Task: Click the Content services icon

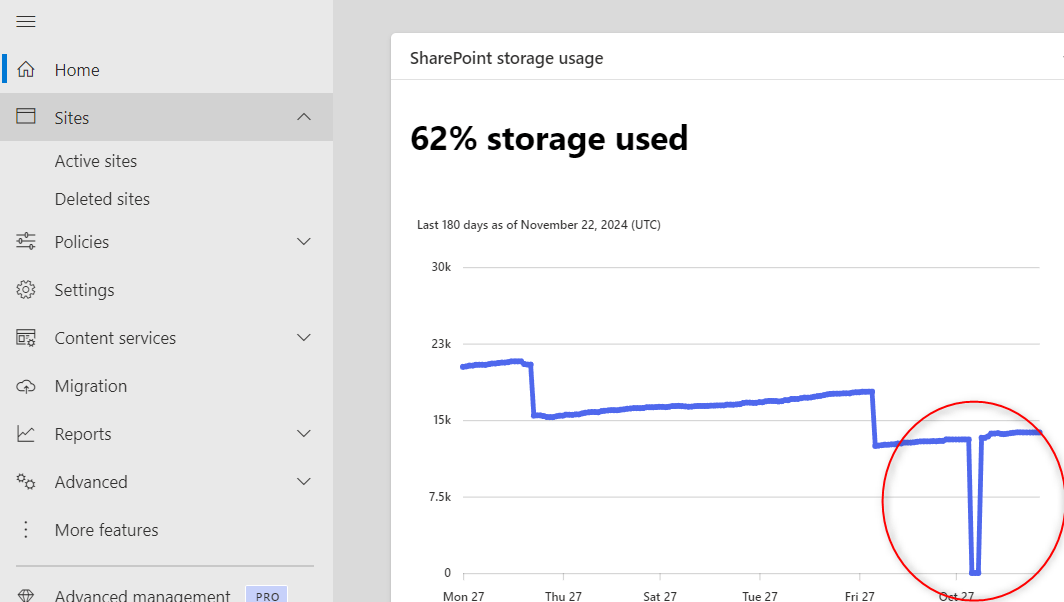Action: tap(26, 338)
